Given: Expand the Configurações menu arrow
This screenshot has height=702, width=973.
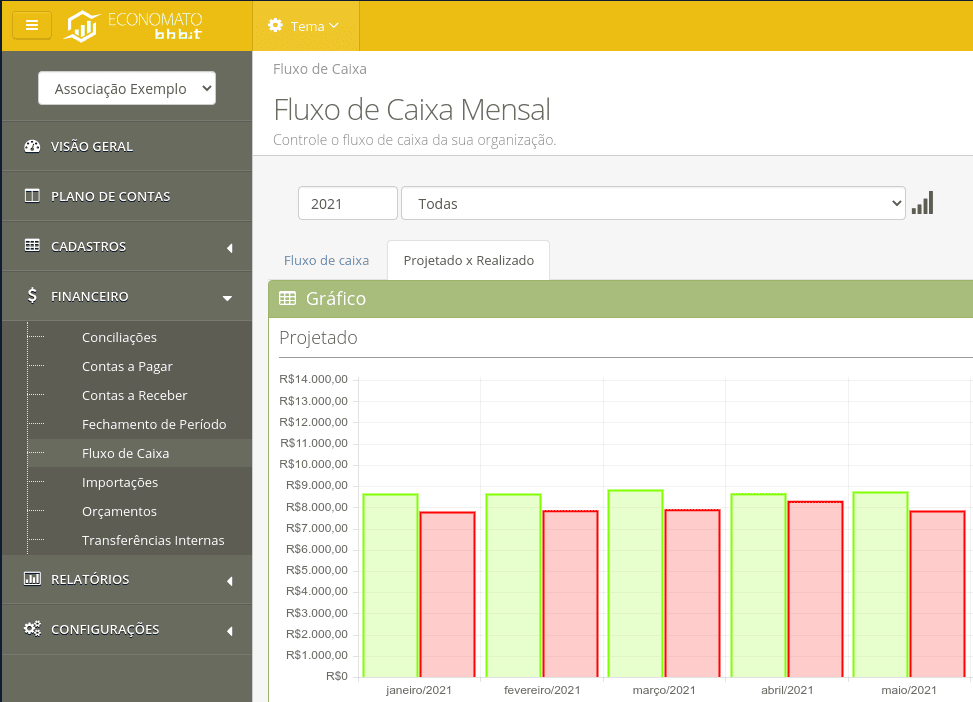Looking at the screenshot, I should coord(230,631).
